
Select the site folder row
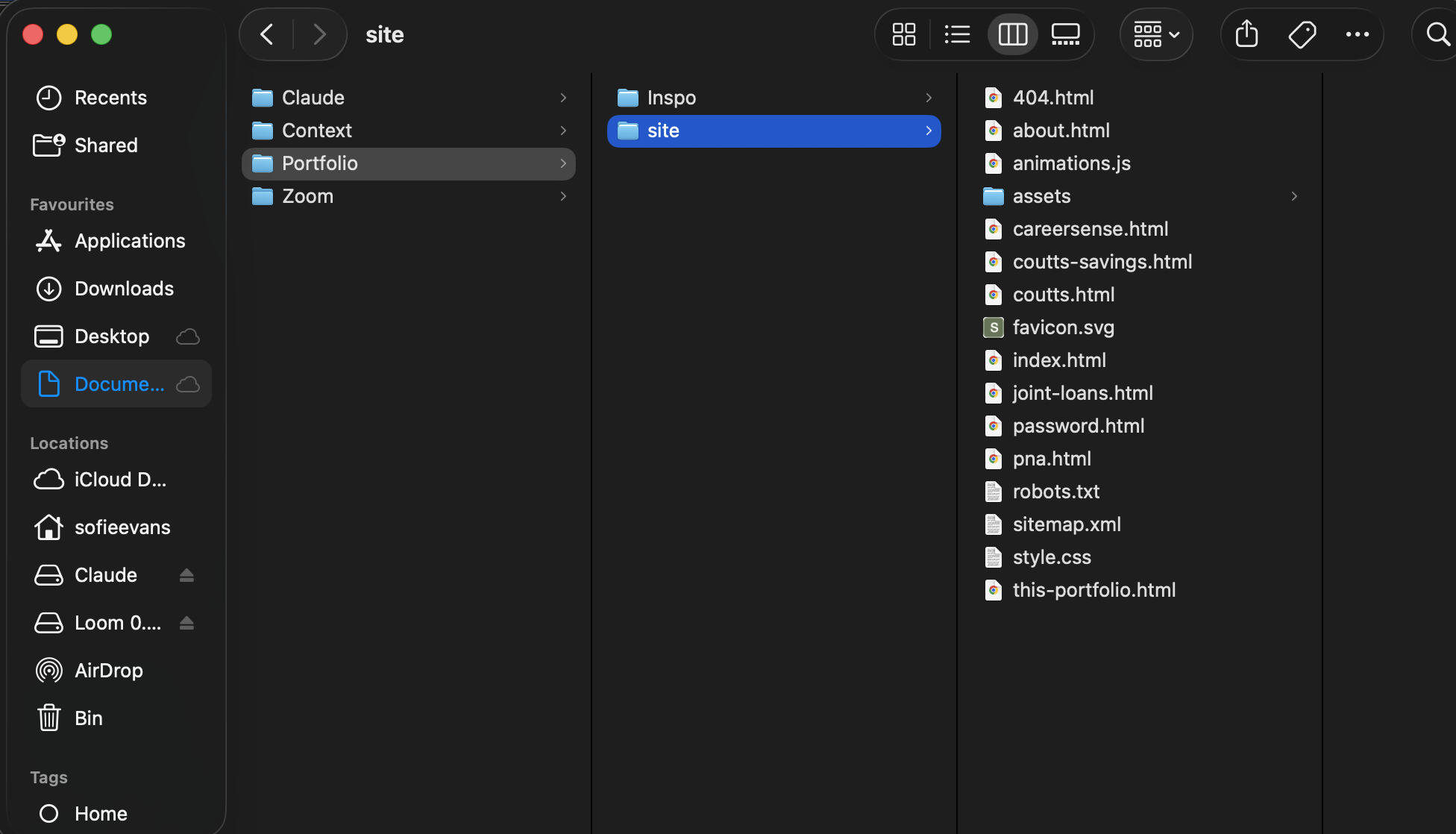tap(773, 131)
